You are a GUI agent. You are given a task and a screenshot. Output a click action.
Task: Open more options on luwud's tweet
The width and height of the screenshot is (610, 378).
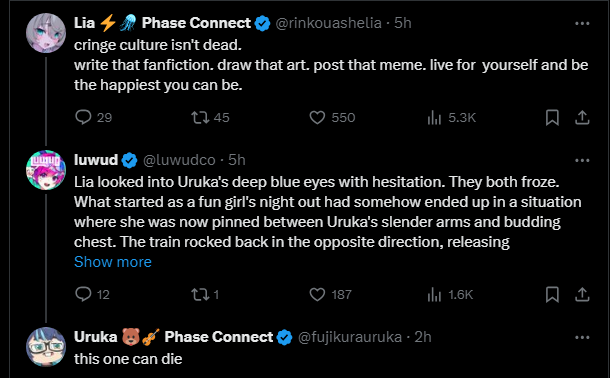tap(582, 160)
